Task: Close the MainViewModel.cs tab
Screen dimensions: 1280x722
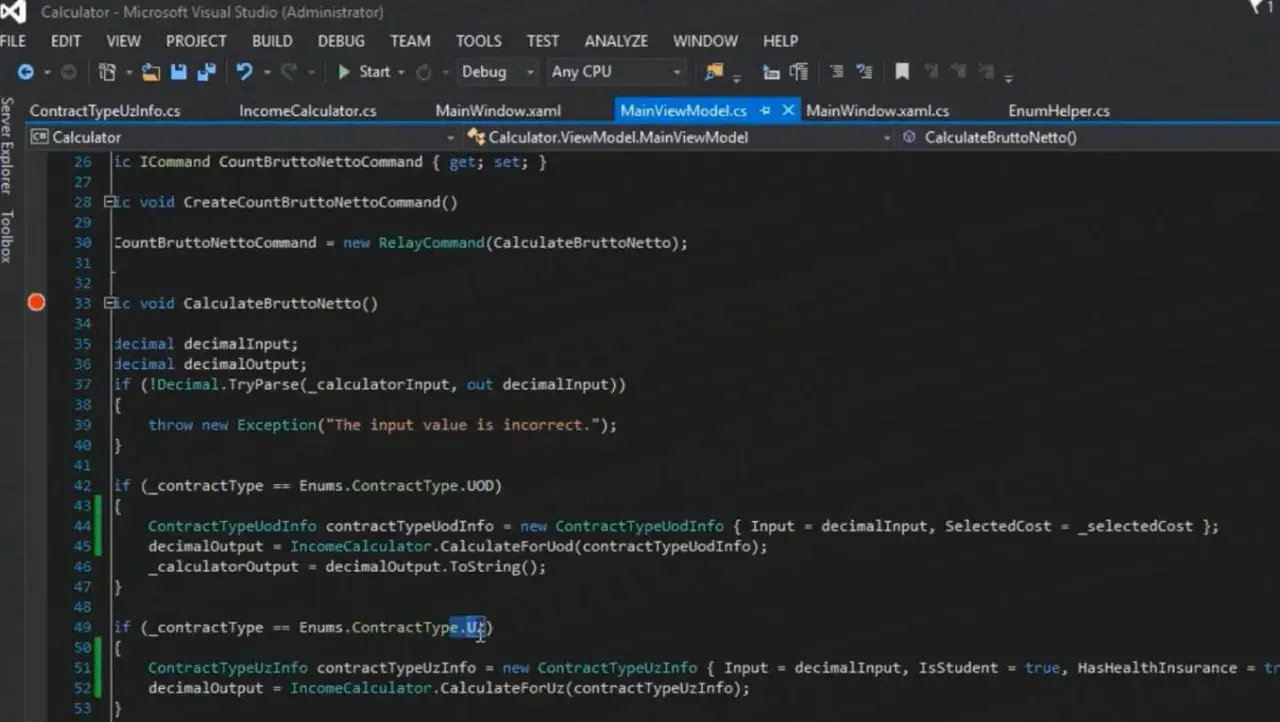Action: (788, 111)
